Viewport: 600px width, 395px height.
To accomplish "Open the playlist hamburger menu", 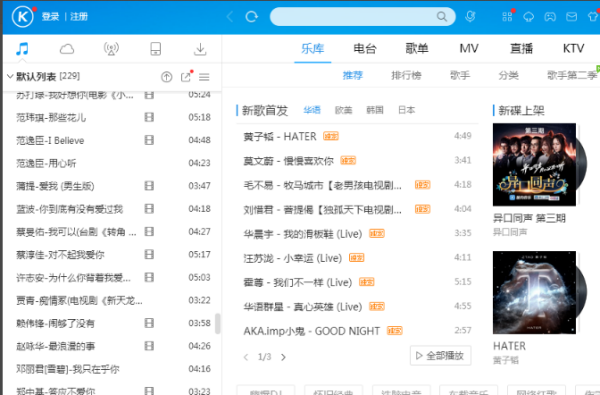I will point(204,77).
